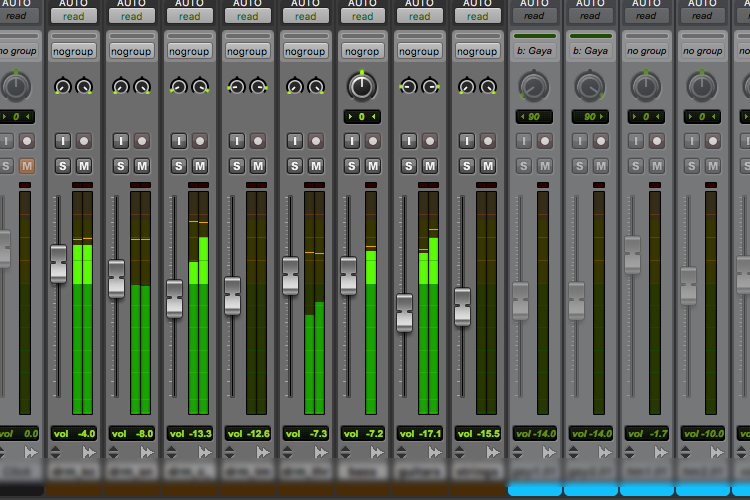Record-enable the channel with vol -17.1

430,141
